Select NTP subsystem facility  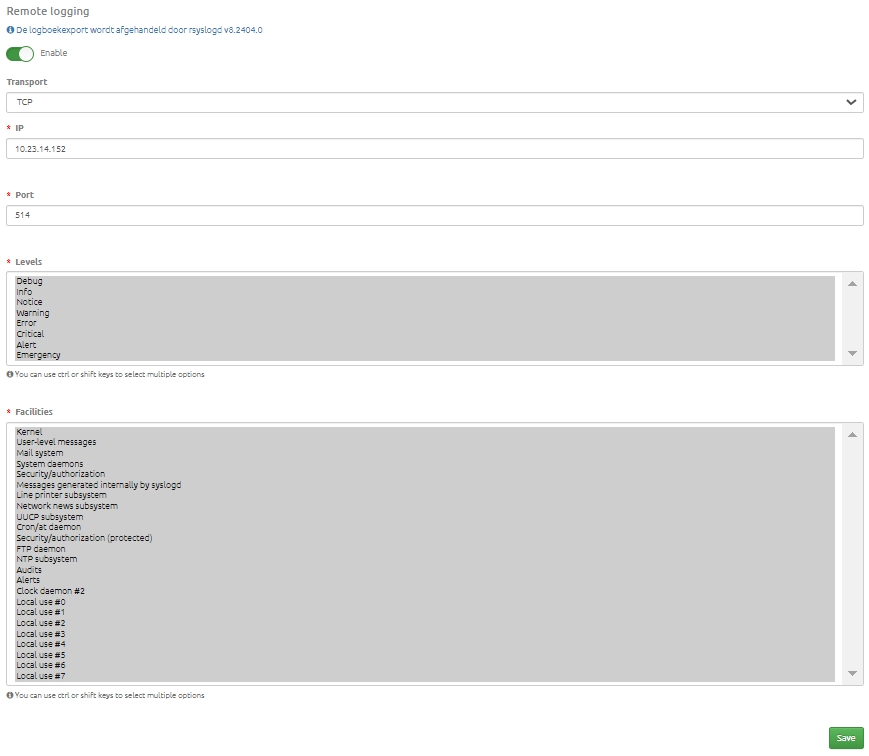(x=425, y=559)
